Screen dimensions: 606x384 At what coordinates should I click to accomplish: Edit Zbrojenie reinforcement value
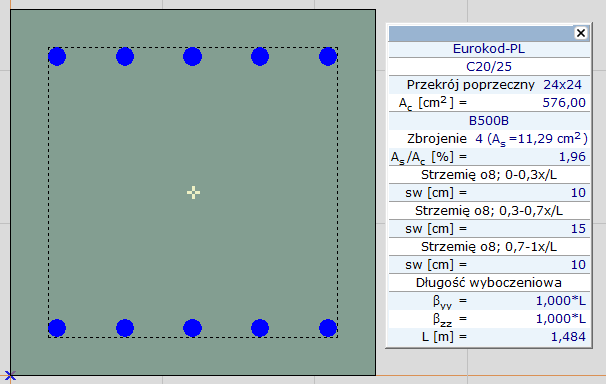click(531, 139)
